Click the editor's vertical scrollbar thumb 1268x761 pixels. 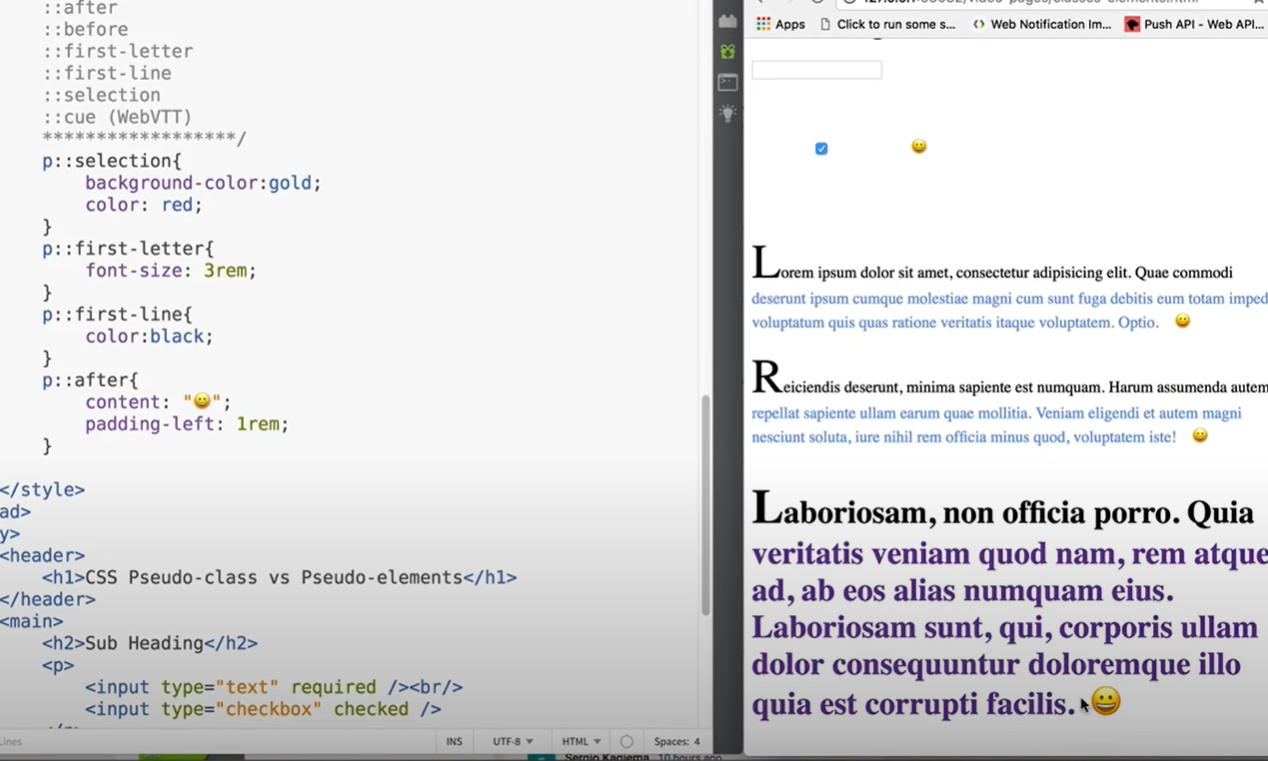click(705, 505)
